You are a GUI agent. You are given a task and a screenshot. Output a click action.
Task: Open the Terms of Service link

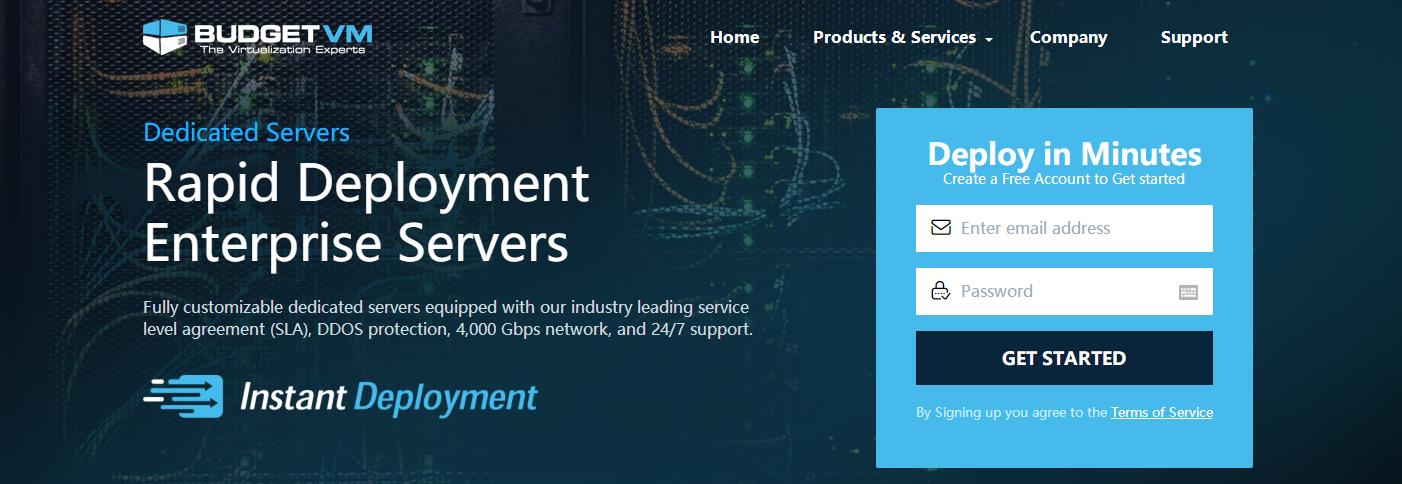point(1161,412)
